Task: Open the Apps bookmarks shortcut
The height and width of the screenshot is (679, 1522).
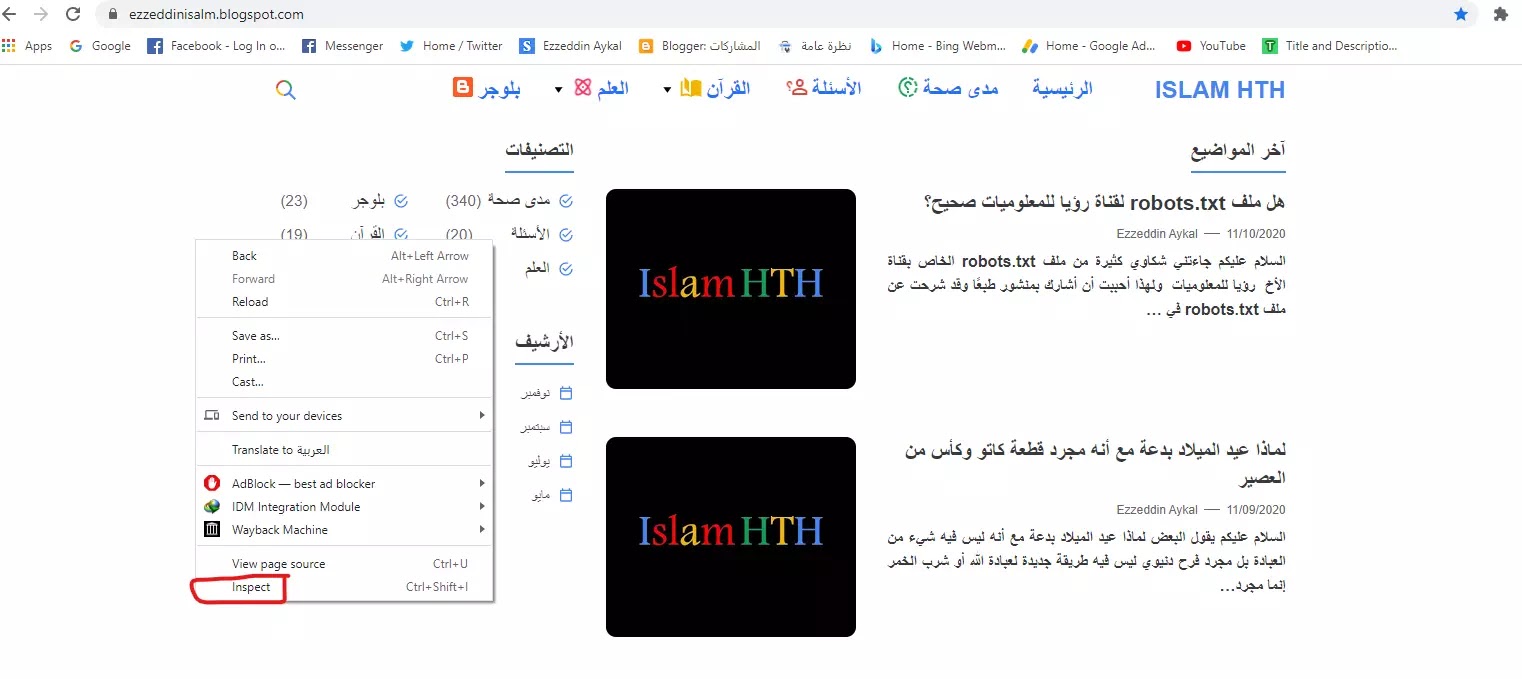Action: pos(27,45)
